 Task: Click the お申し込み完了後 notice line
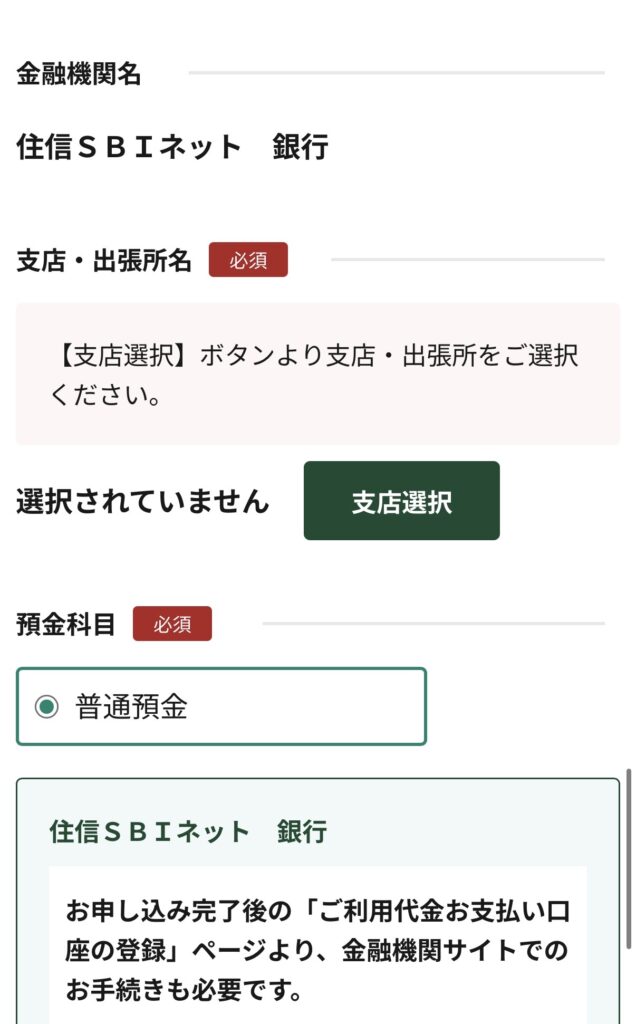click(x=317, y=911)
